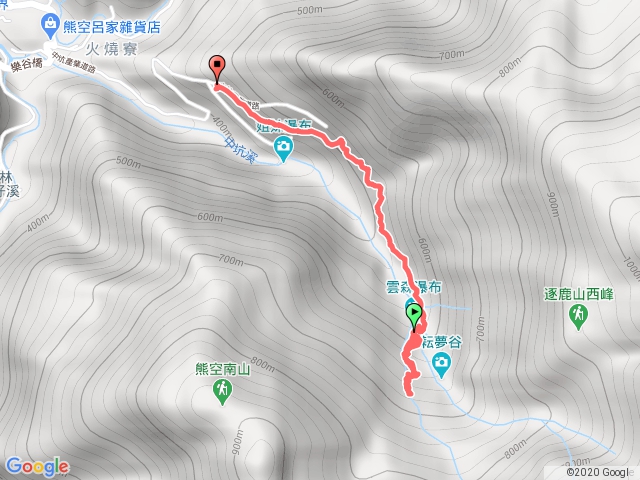Click the 逐鹿山西峰 peak label

(x=579, y=294)
